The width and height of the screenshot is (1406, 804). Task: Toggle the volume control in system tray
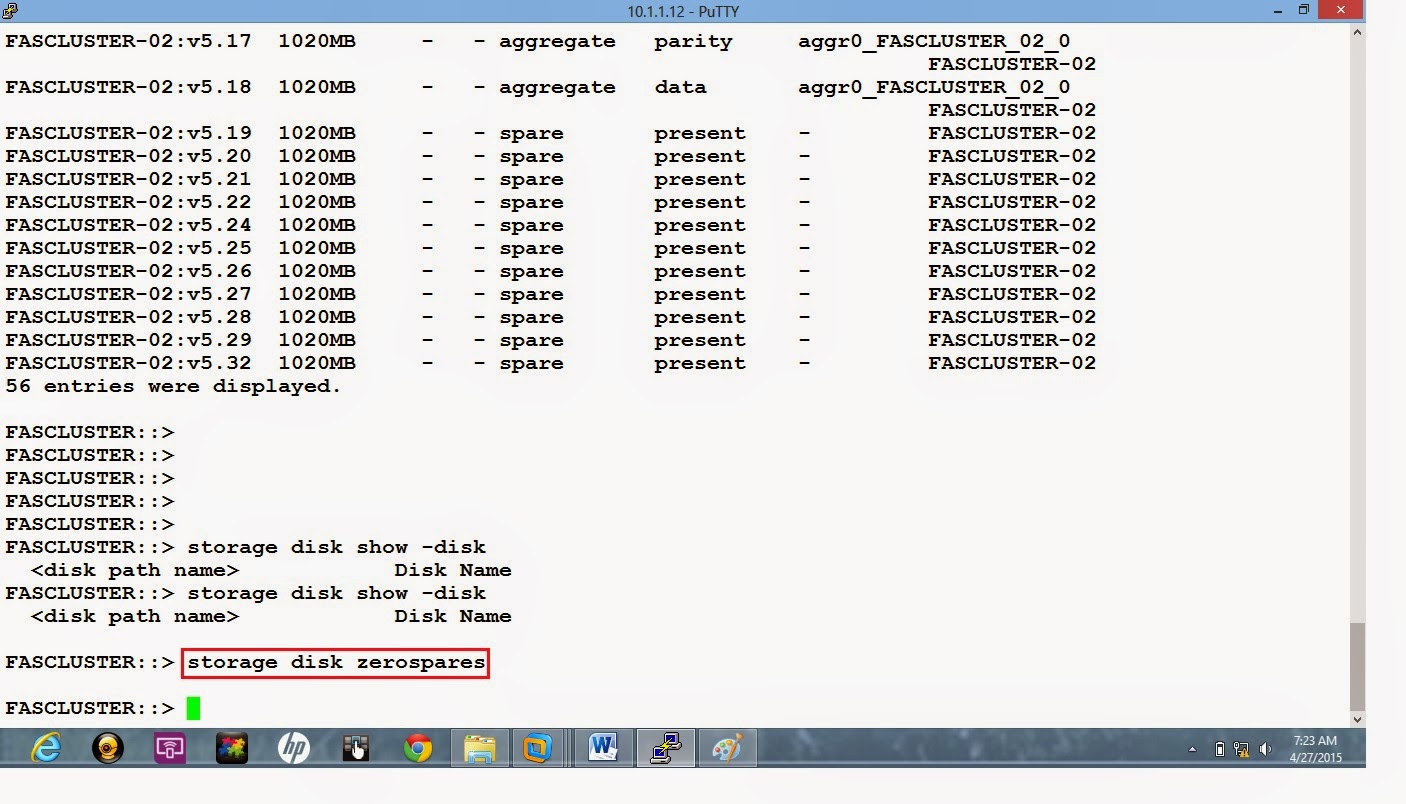click(x=1265, y=749)
